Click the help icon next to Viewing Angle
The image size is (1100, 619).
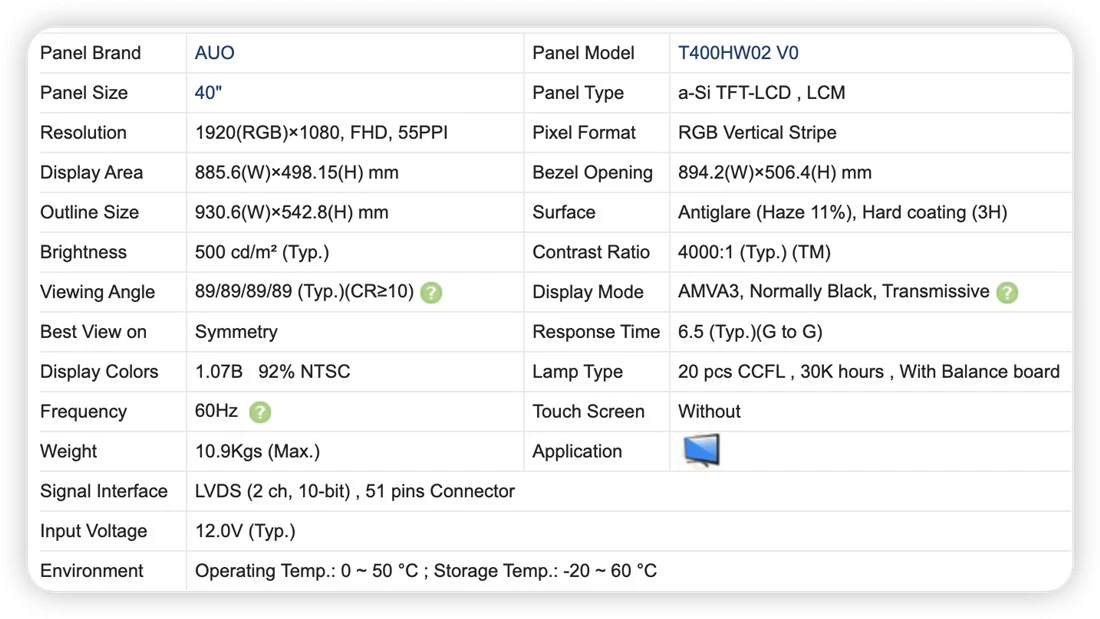(431, 292)
